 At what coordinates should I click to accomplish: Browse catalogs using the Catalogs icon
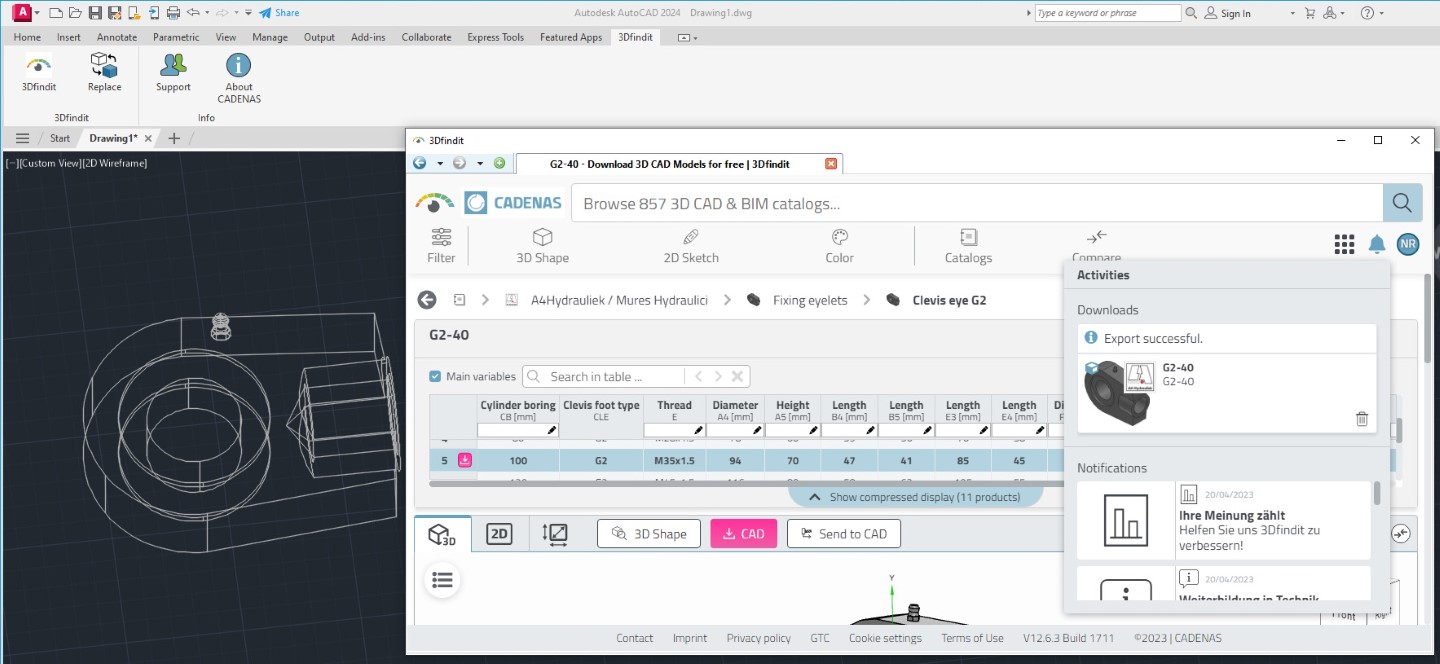(967, 243)
